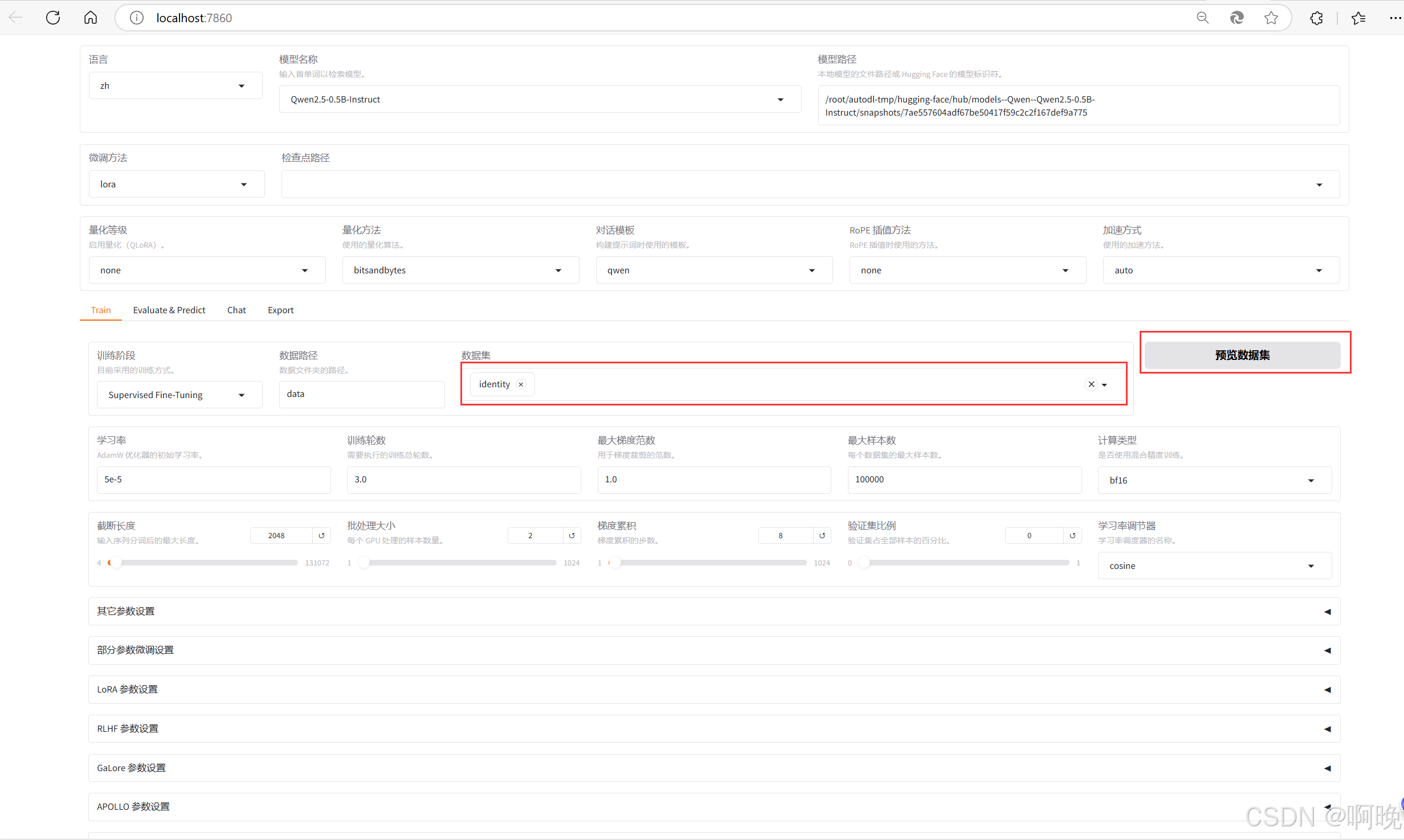Switch to the Evaluate & Predict tab
This screenshot has height=840, width=1404.
[169, 310]
